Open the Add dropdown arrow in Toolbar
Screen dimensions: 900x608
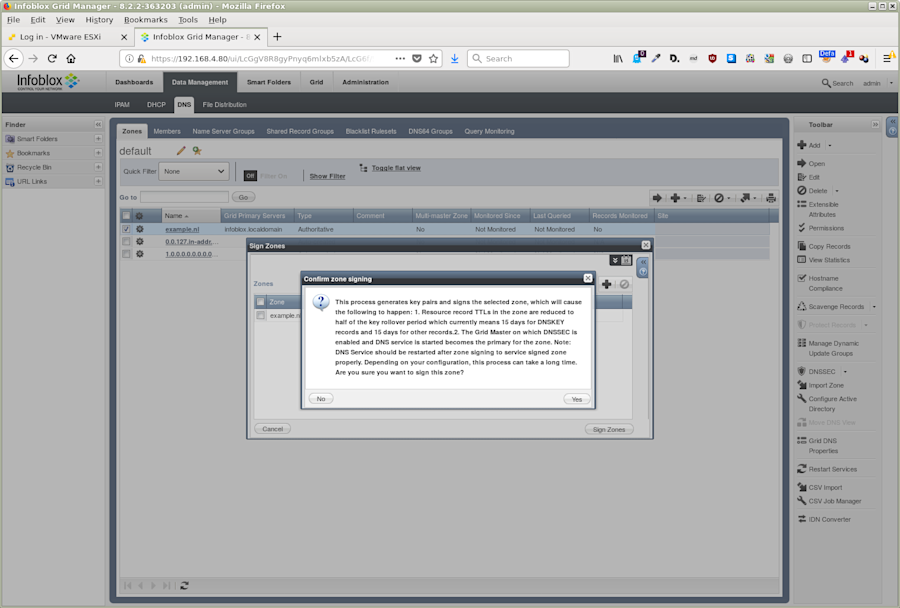[x=830, y=145]
